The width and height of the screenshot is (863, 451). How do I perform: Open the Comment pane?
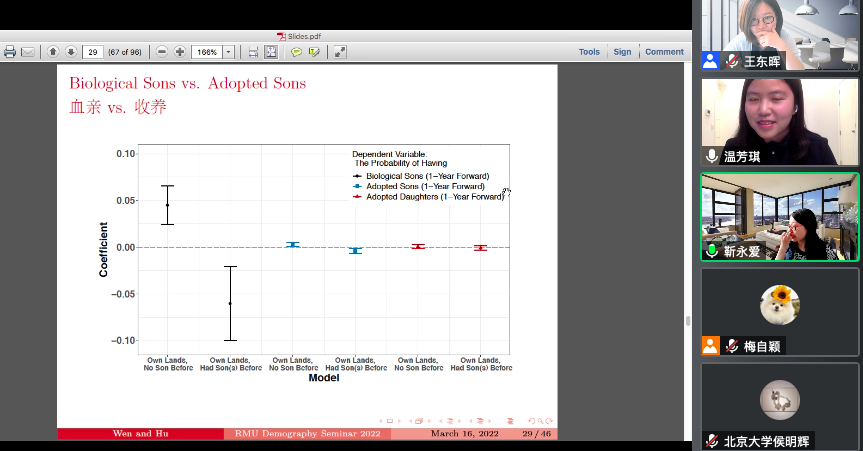coord(664,52)
